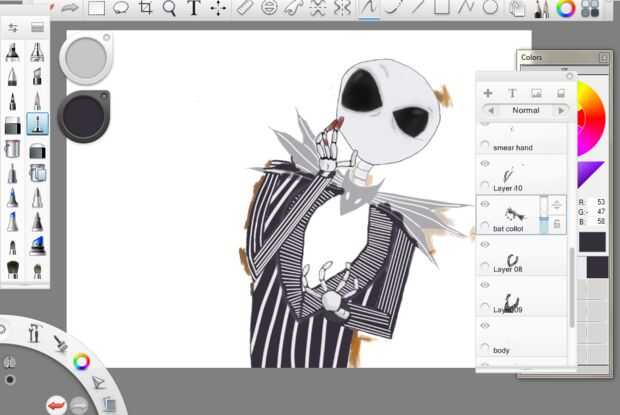Select the Lasso Select tool
This screenshot has height=415, width=620.
(121, 8)
